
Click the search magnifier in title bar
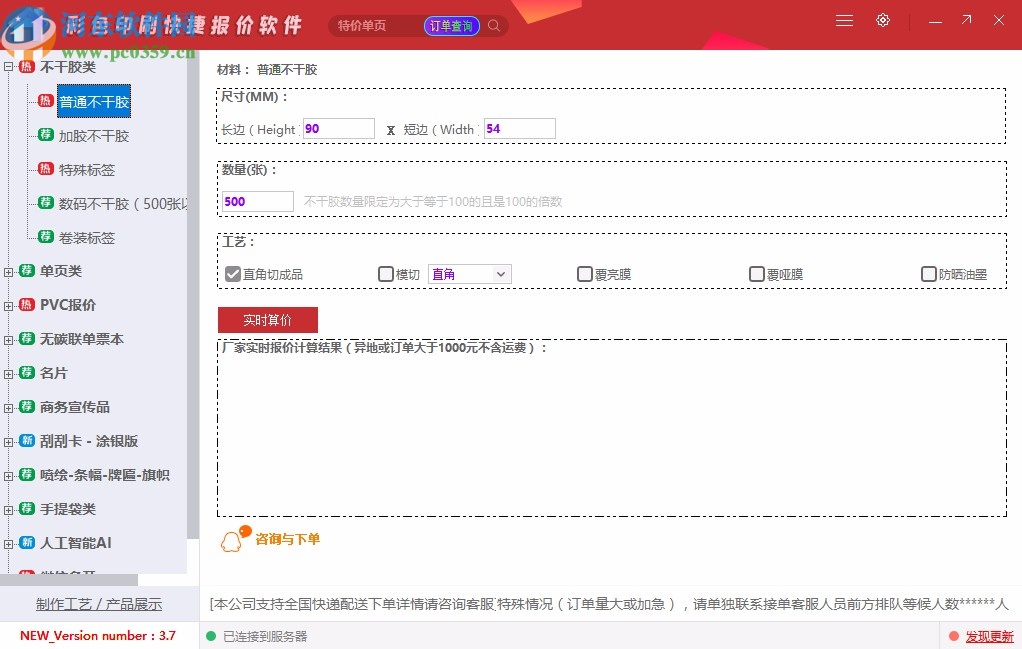493,26
